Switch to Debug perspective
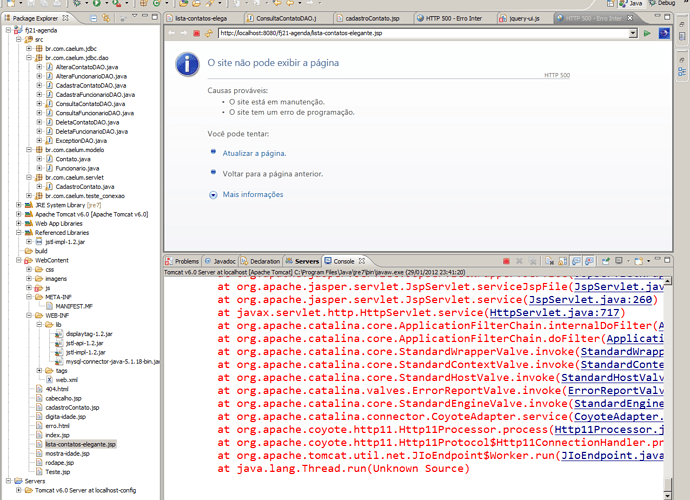Viewport: 690px width, 500px height. (662, 3)
